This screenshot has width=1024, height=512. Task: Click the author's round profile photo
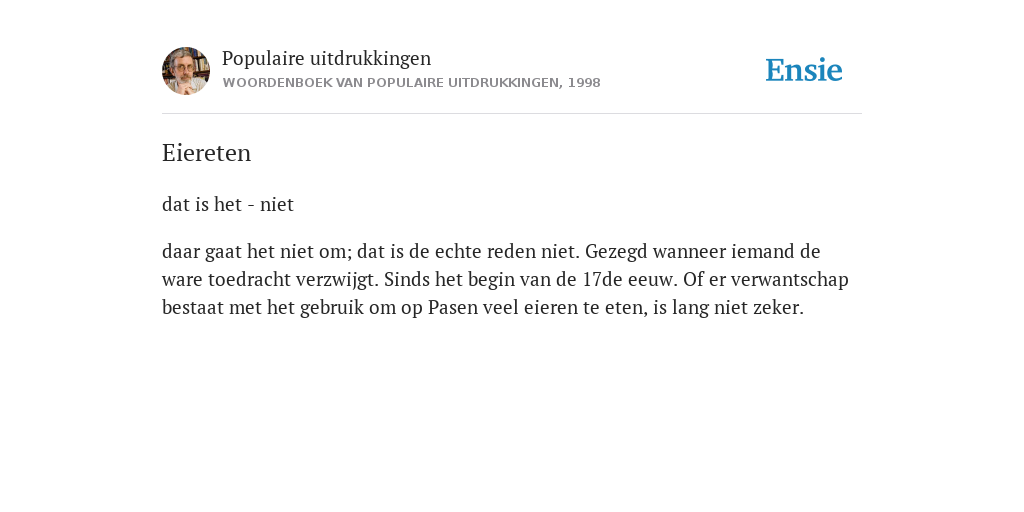pyautogui.click(x=186, y=71)
